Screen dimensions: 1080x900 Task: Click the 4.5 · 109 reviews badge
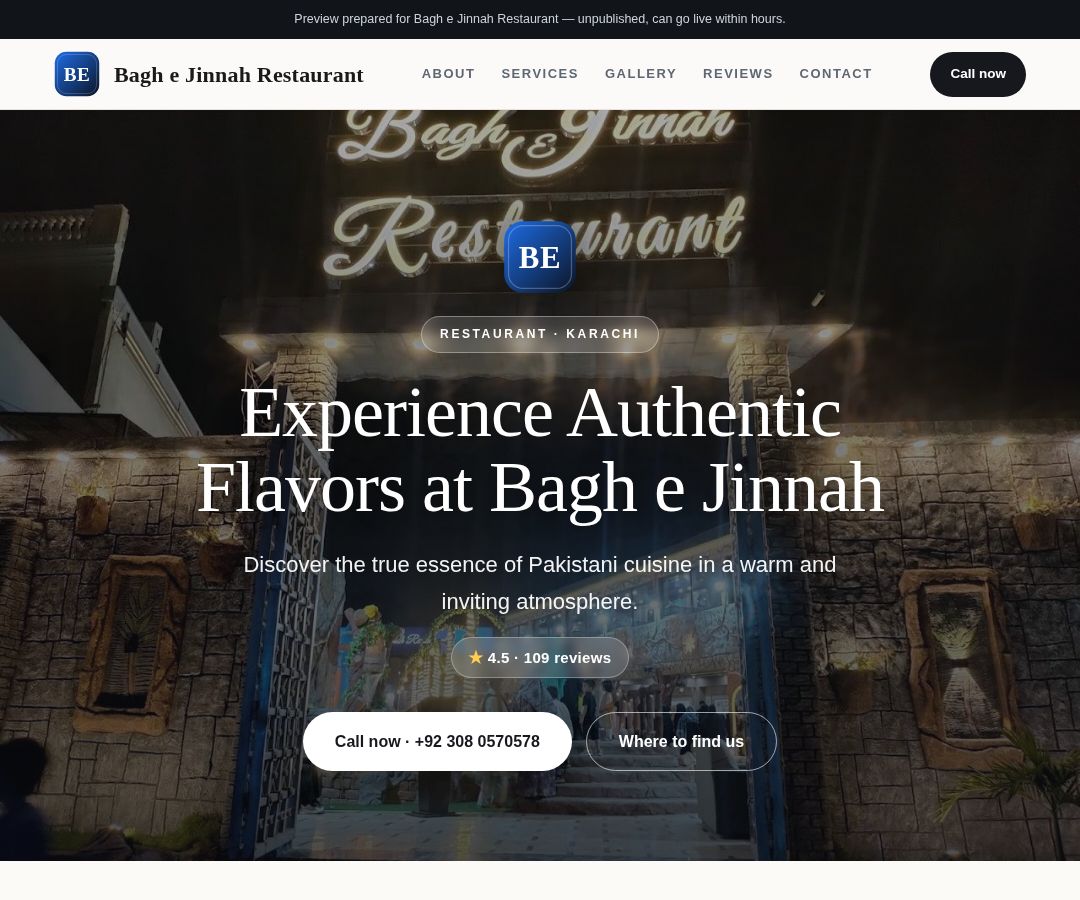(x=539, y=658)
